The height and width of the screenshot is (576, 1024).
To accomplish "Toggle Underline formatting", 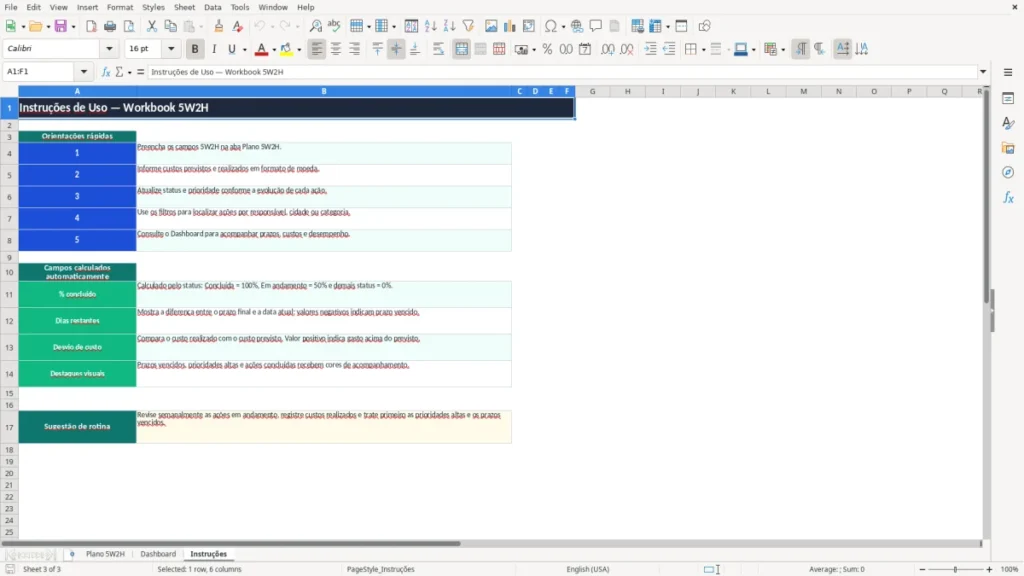I will pos(231,49).
